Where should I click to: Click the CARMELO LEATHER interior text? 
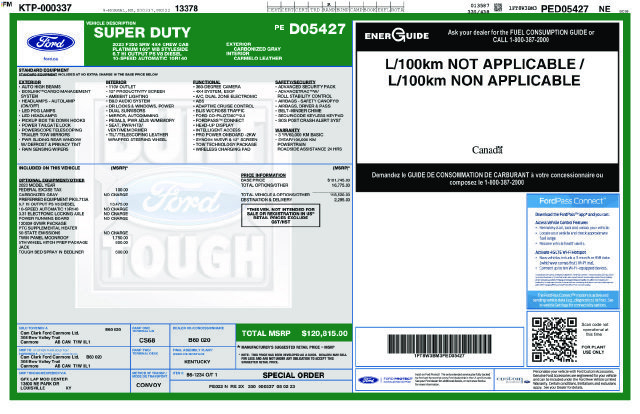pyautogui.click(x=258, y=58)
